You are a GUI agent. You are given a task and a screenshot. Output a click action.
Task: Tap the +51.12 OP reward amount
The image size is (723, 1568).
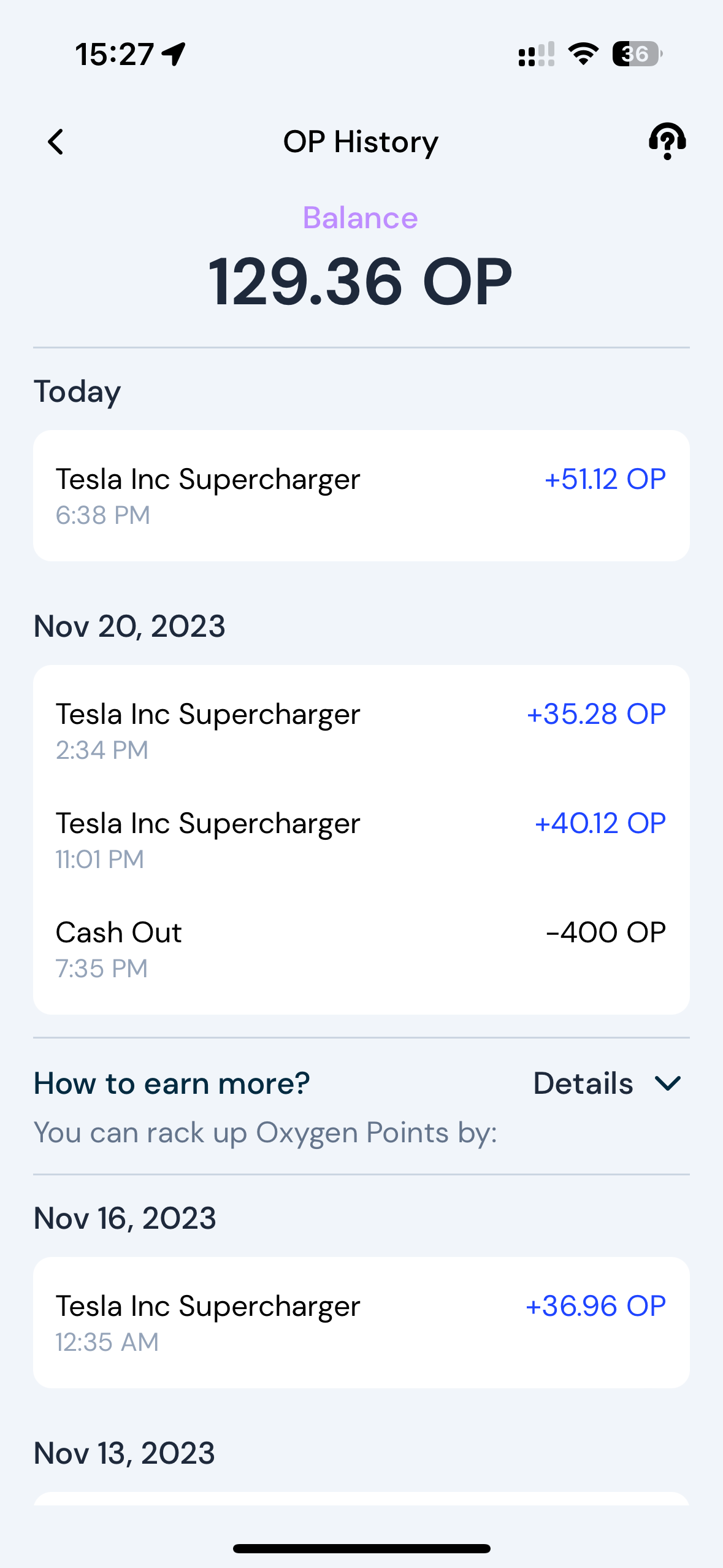[x=605, y=479]
